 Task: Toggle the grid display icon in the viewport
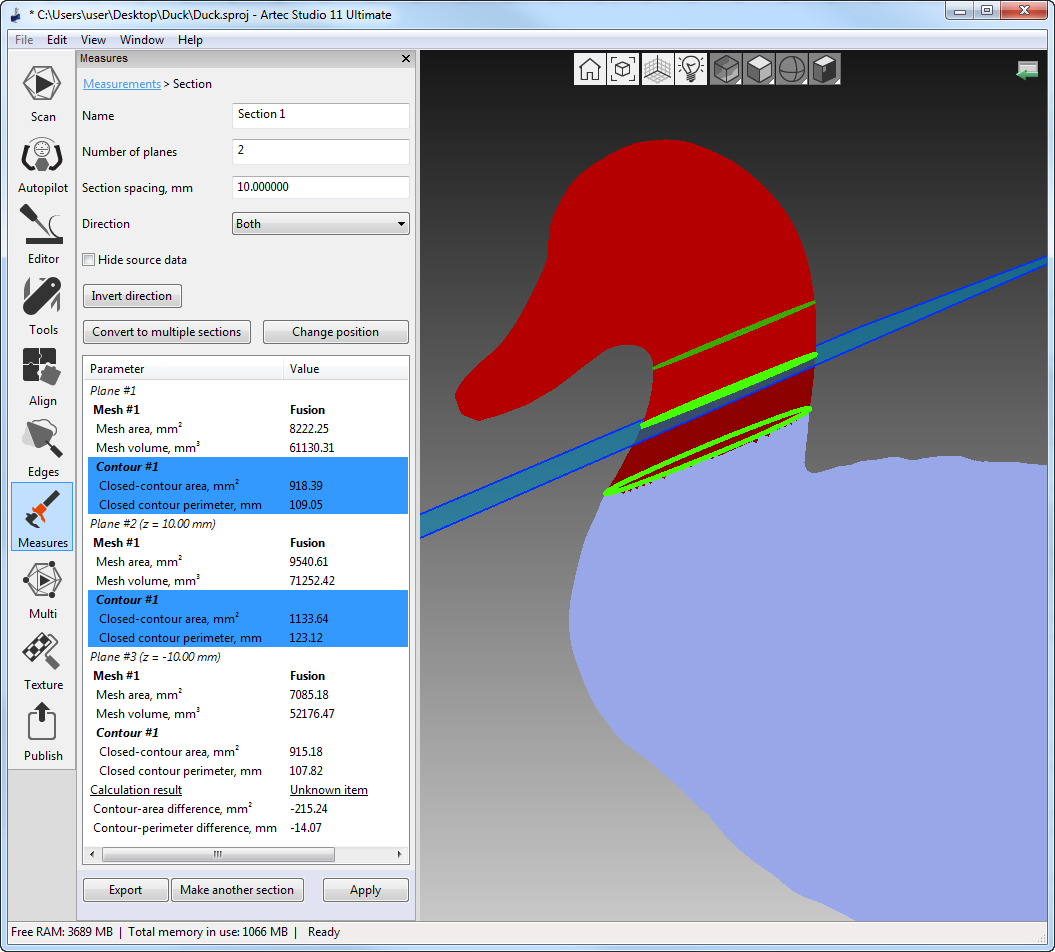point(657,69)
